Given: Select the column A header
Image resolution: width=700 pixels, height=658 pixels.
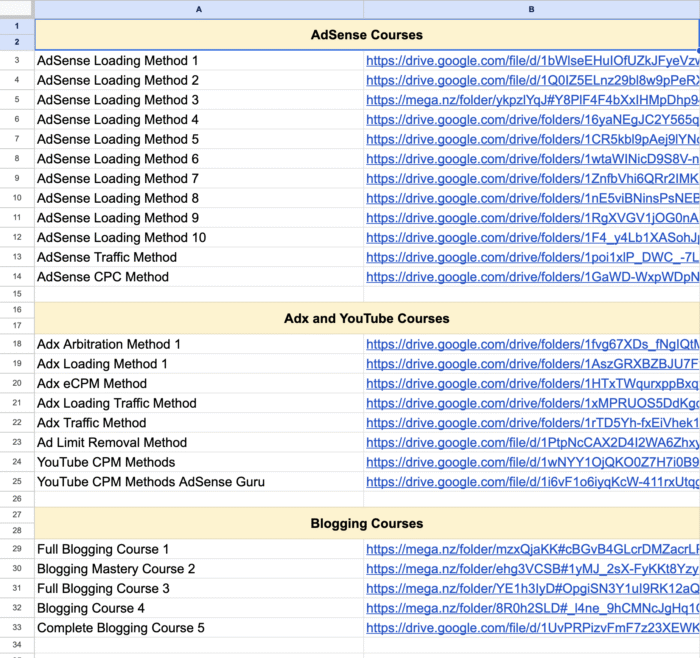Looking at the screenshot, I should [199, 9].
